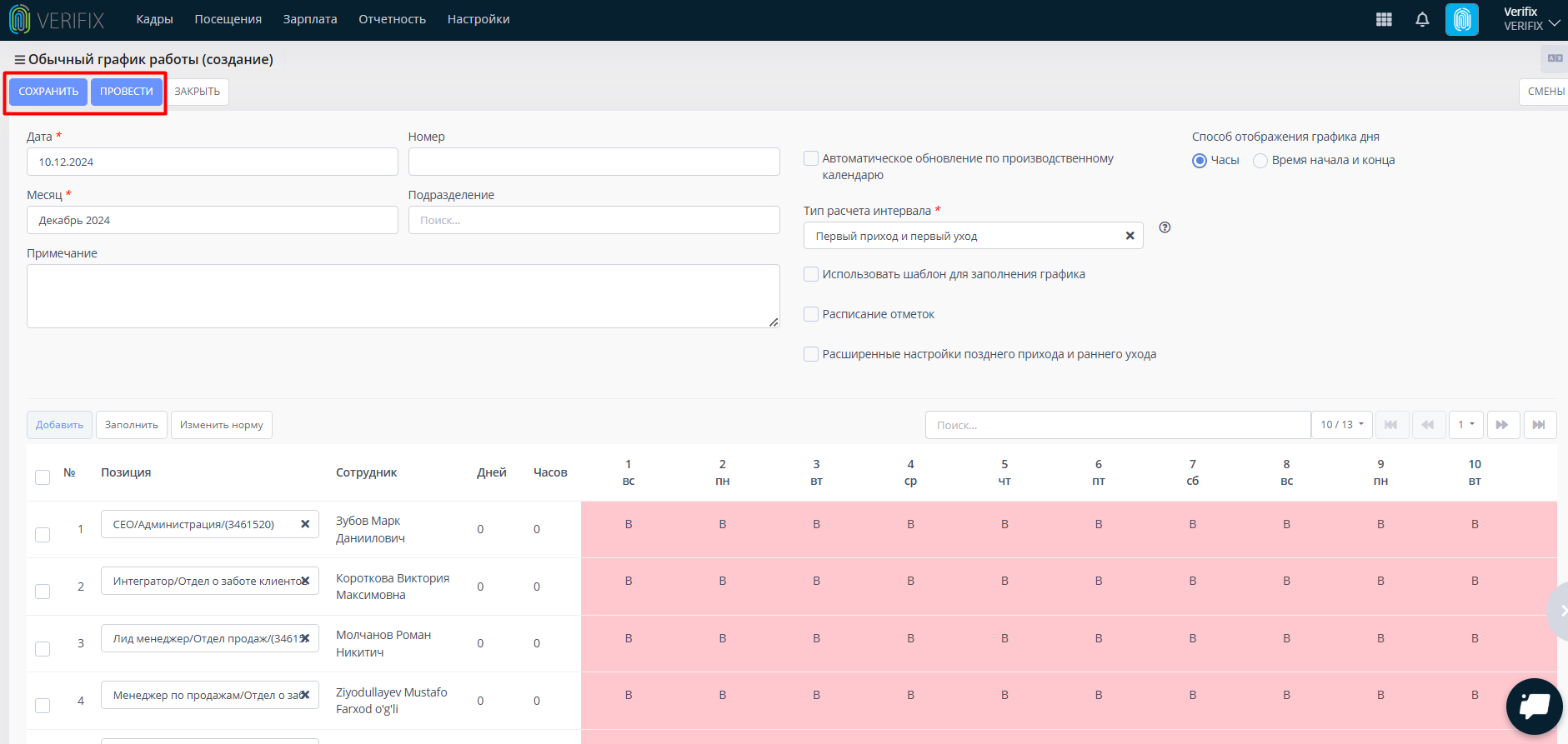
Task: Focus the Примечание text area
Action: [x=403, y=297]
